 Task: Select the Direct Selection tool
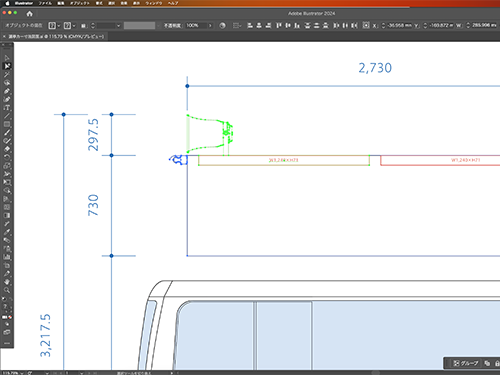(x=7, y=66)
